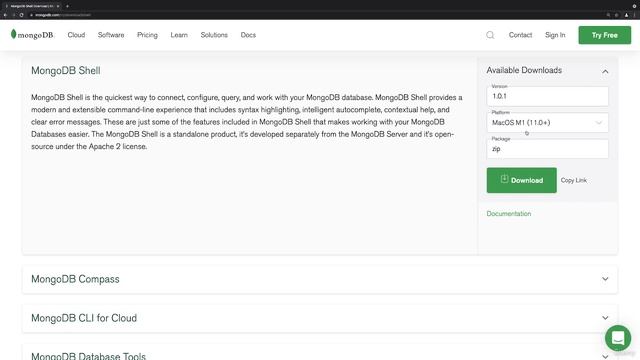This screenshot has width=640, height=360.
Task: Click Copy Link next to Download
Action: (x=573, y=180)
